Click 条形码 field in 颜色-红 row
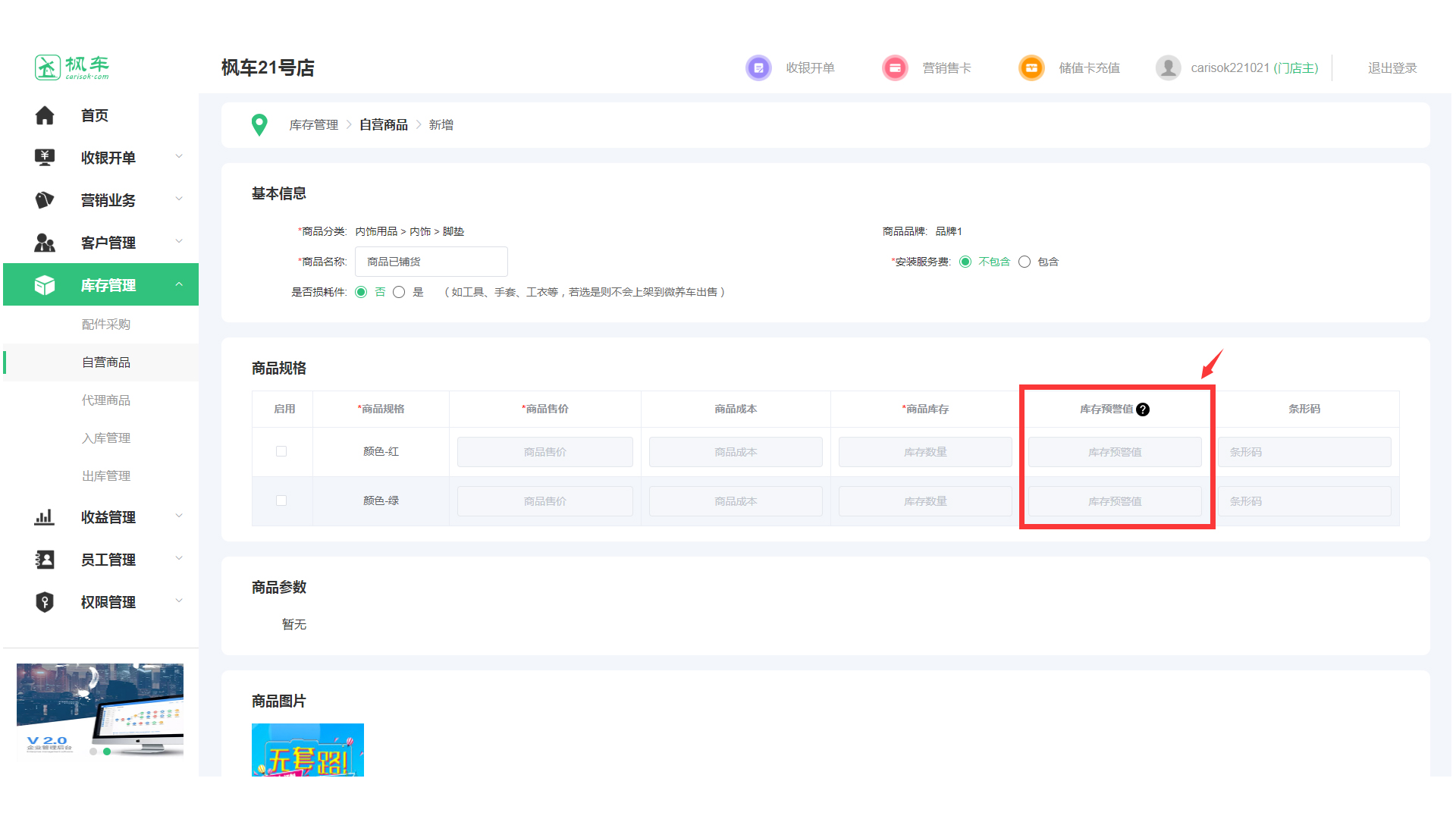The image size is (1456, 819). [1304, 452]
